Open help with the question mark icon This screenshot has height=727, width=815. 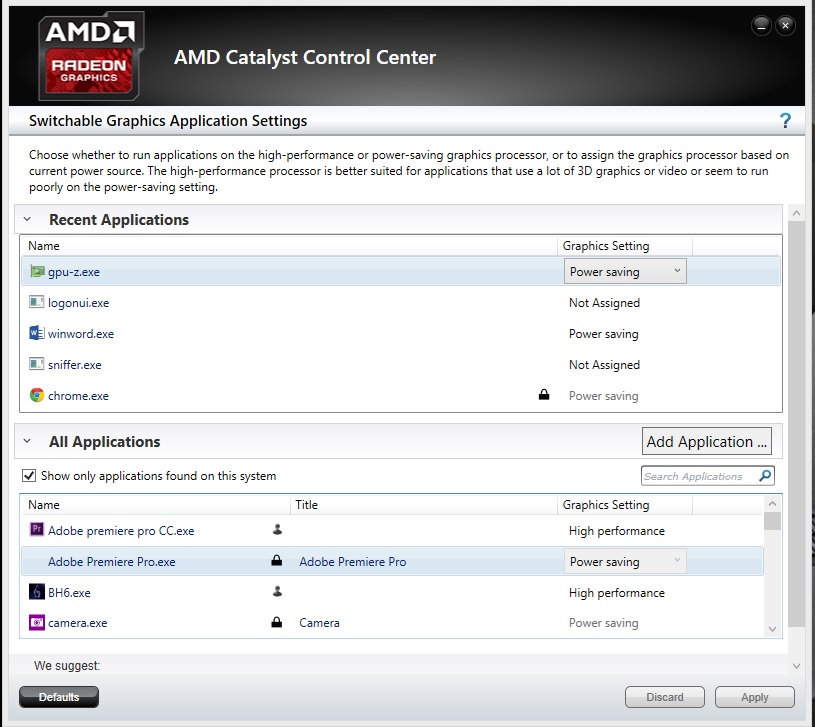point(785,121)
